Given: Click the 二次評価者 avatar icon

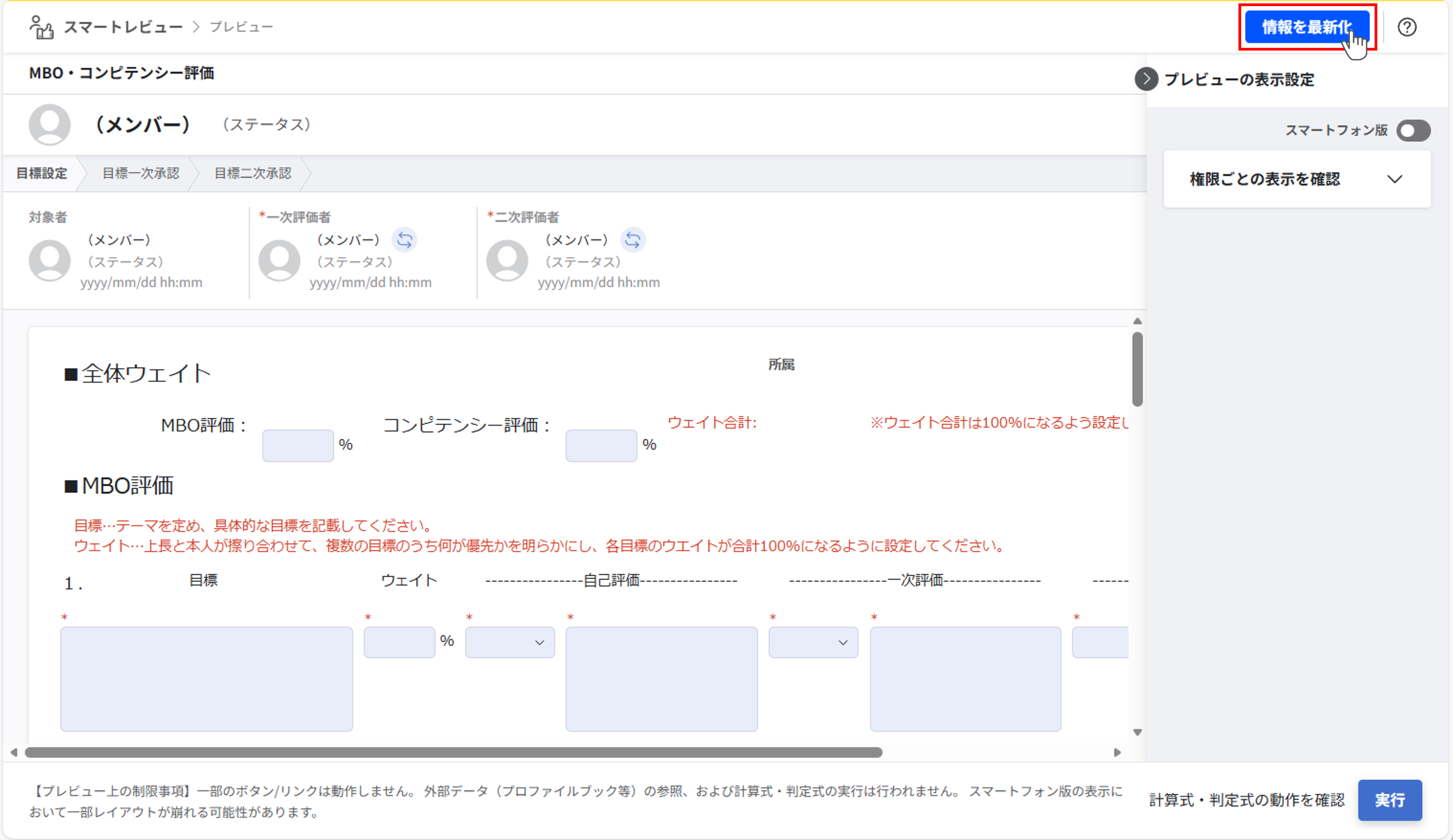Looking at the screenshot, I should [x=507, y=261].
